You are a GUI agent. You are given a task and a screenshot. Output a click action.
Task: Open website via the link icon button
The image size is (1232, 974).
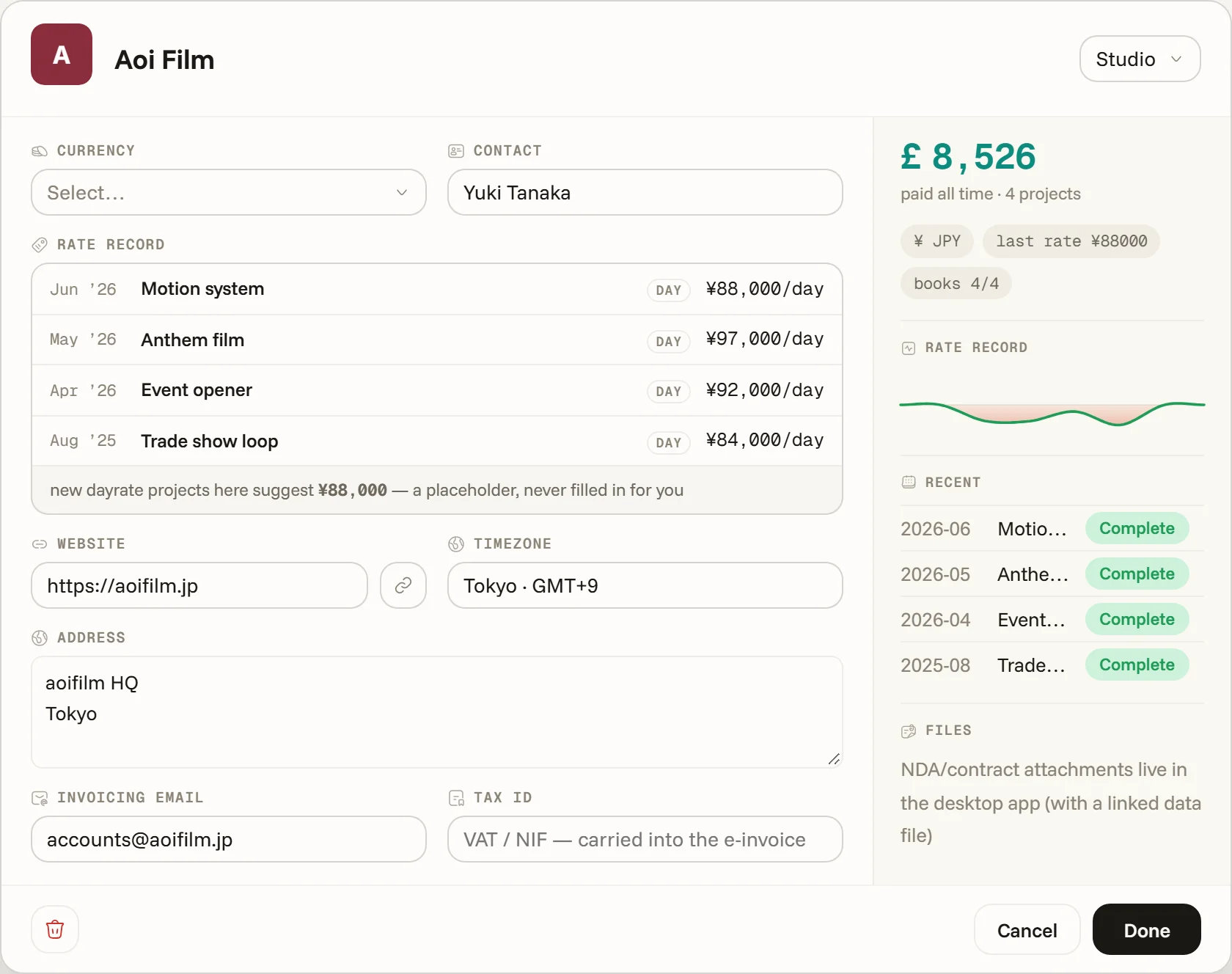click(403, 585)
